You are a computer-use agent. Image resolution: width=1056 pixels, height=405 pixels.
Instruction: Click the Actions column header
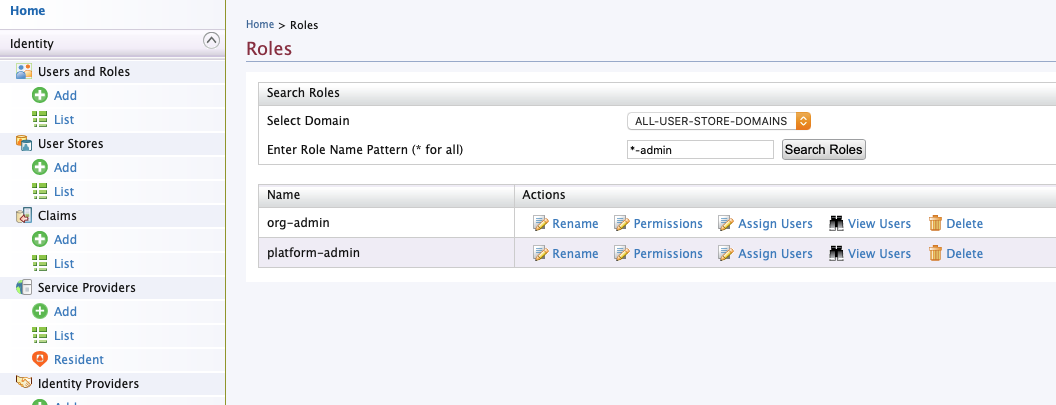coord(785,195)
